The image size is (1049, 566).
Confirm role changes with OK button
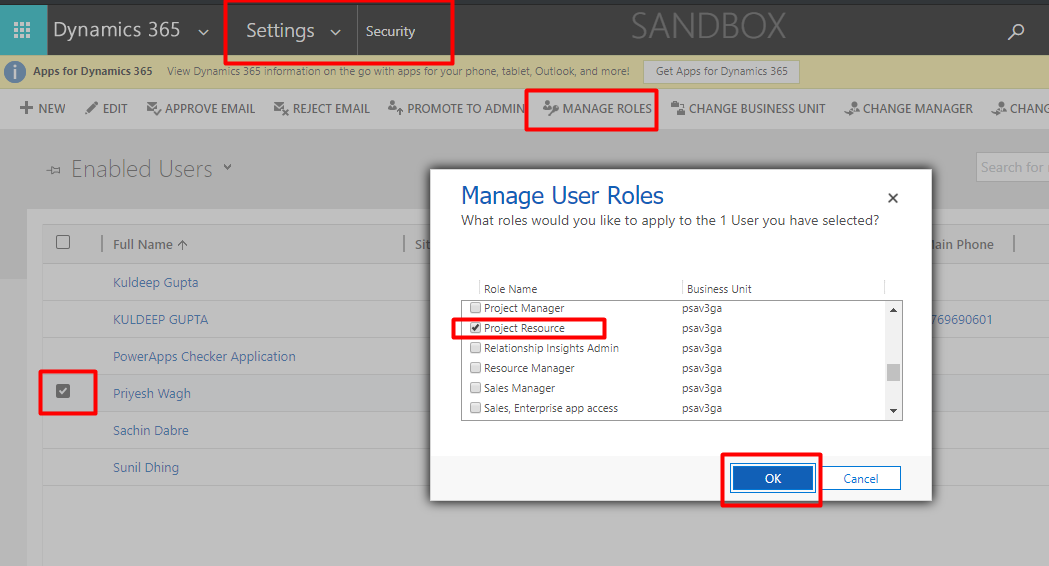772,479
